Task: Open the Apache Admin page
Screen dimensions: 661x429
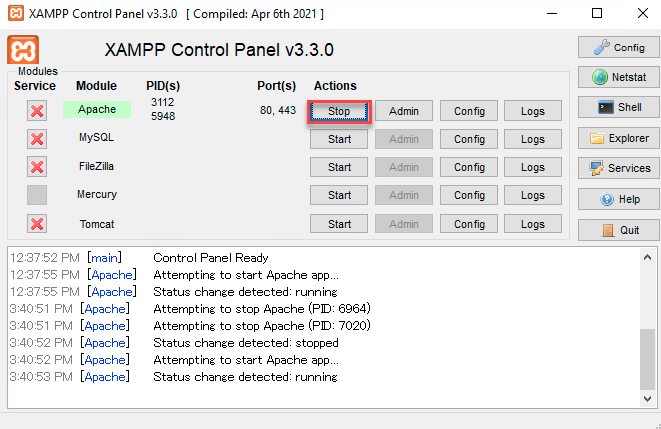Action: tap(404, 111)
